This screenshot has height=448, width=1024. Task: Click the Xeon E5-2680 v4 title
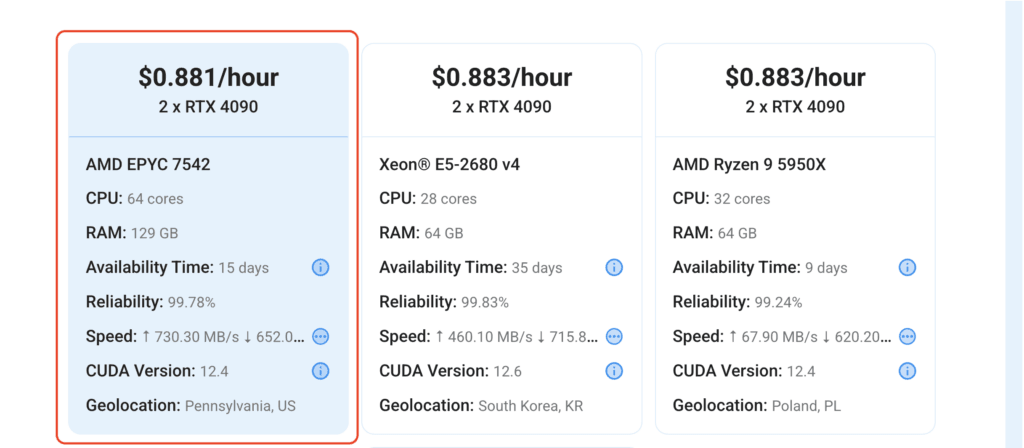click(x=449, y=165)
